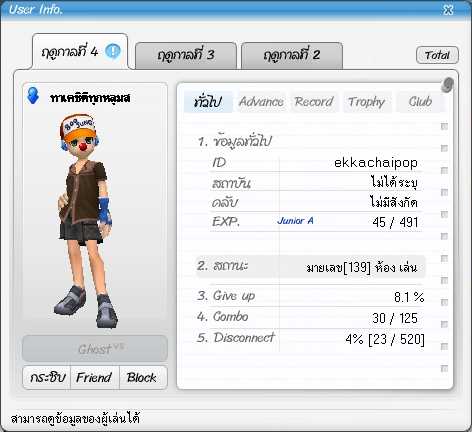
Task: Click the blue player status icon beside the nickname
Action: click(33, 96)
